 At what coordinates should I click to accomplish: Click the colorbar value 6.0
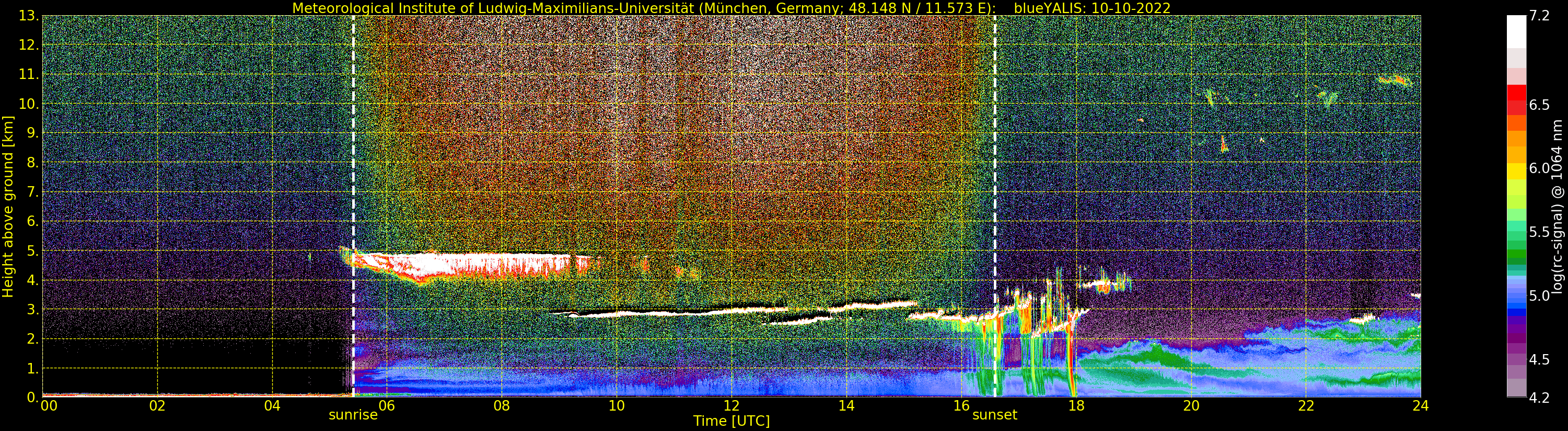point(1539,168)
